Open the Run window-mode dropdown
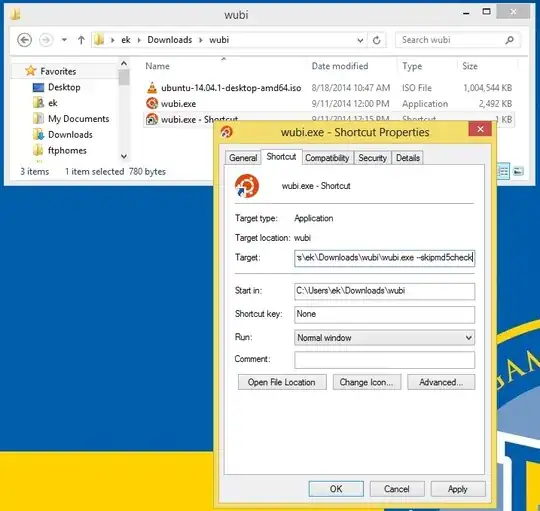 [x=384, y=338]
